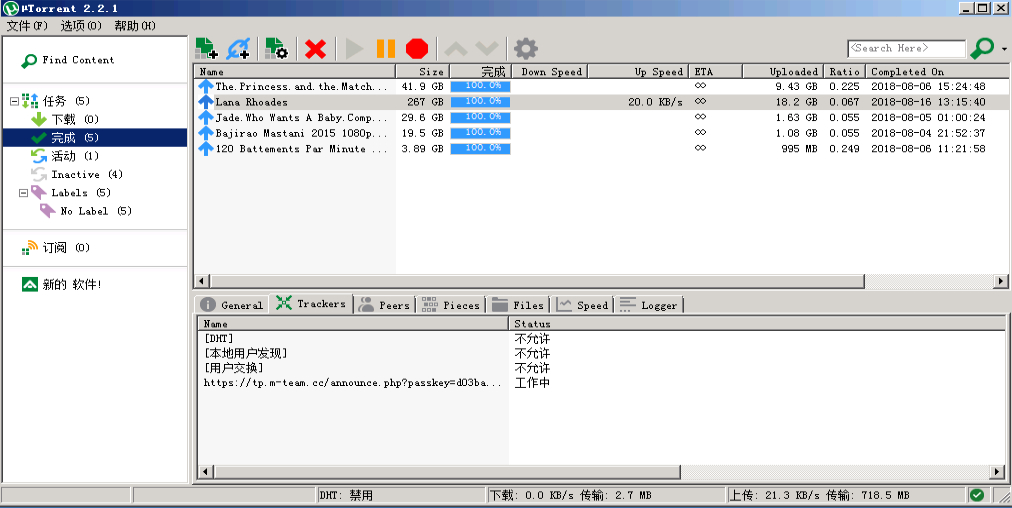
Task: Switch to Peers tab
Action: 385,305
